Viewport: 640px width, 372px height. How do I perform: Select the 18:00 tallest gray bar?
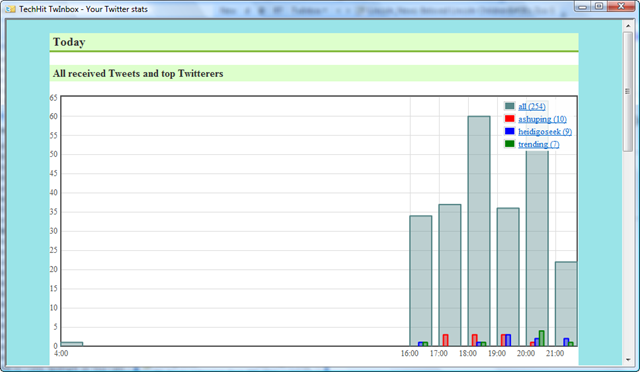tap(479, 231)
